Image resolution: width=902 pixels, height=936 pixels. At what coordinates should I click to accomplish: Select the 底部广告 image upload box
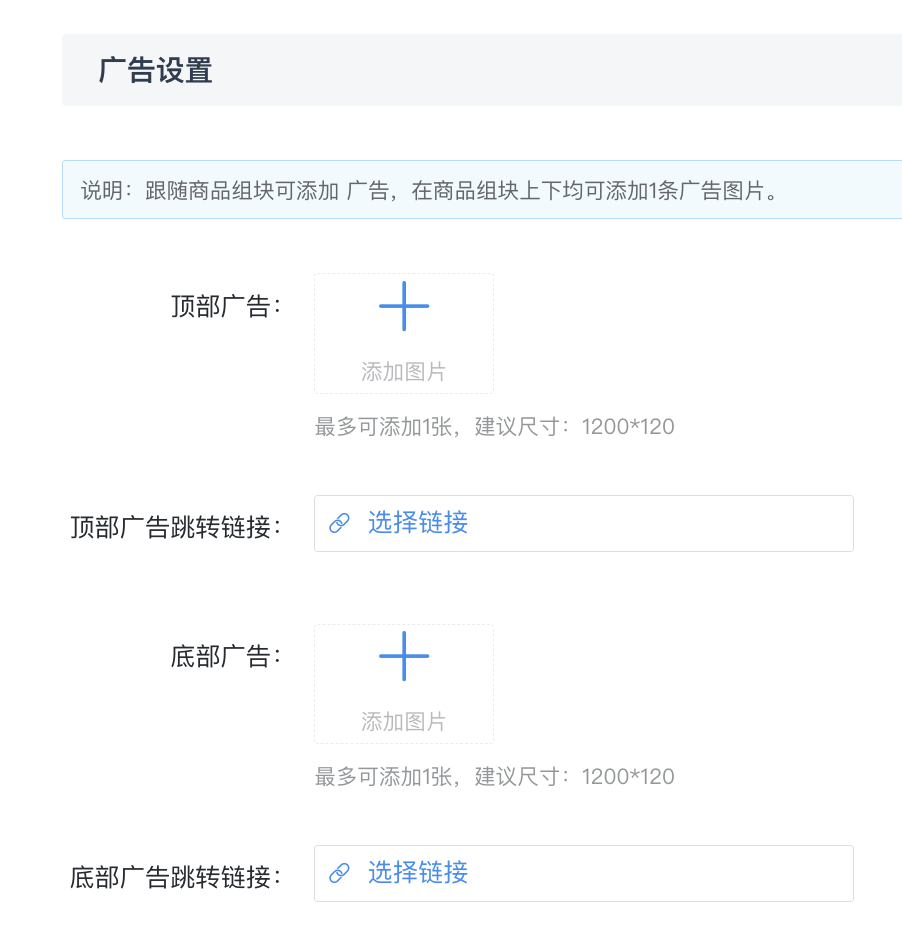tap(404, 683)
